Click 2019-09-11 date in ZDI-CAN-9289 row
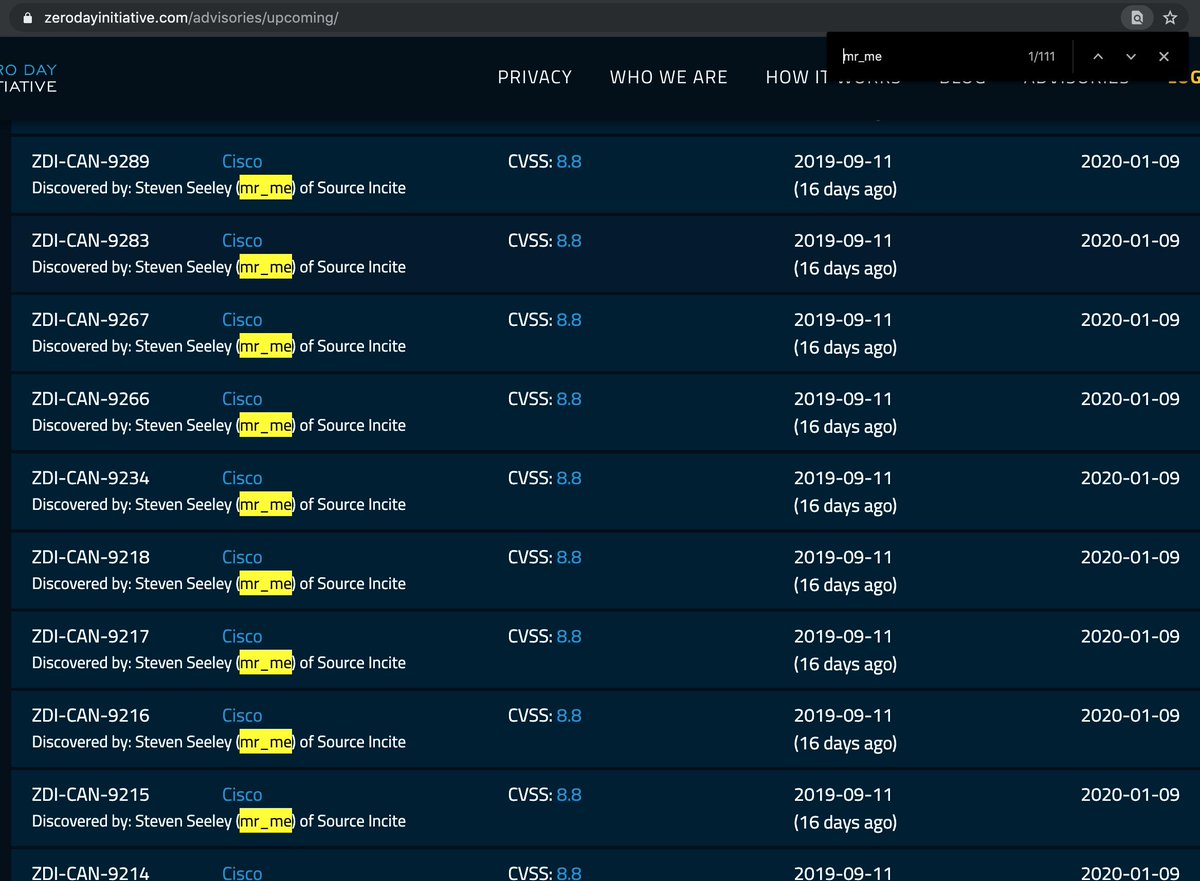 click(x=843, y=161)
